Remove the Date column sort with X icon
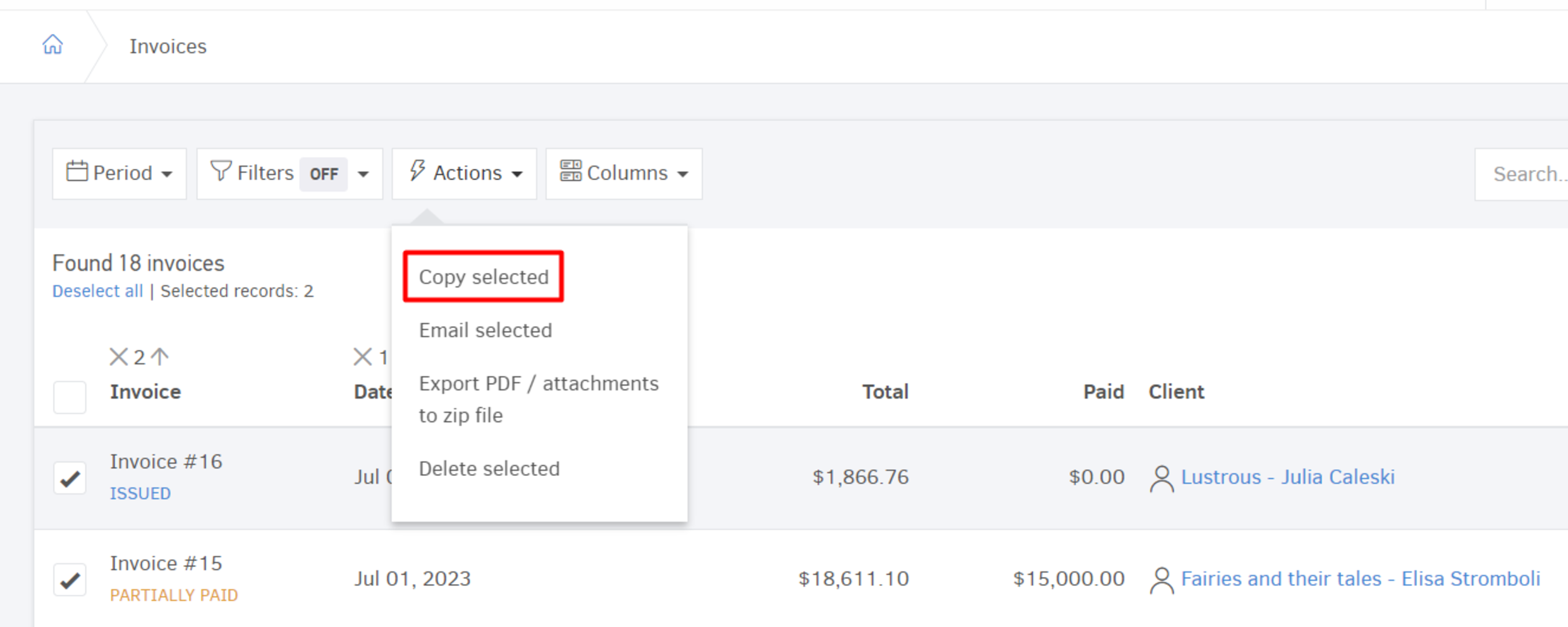Screen dimensions: 1568x627 click(362, 357)
